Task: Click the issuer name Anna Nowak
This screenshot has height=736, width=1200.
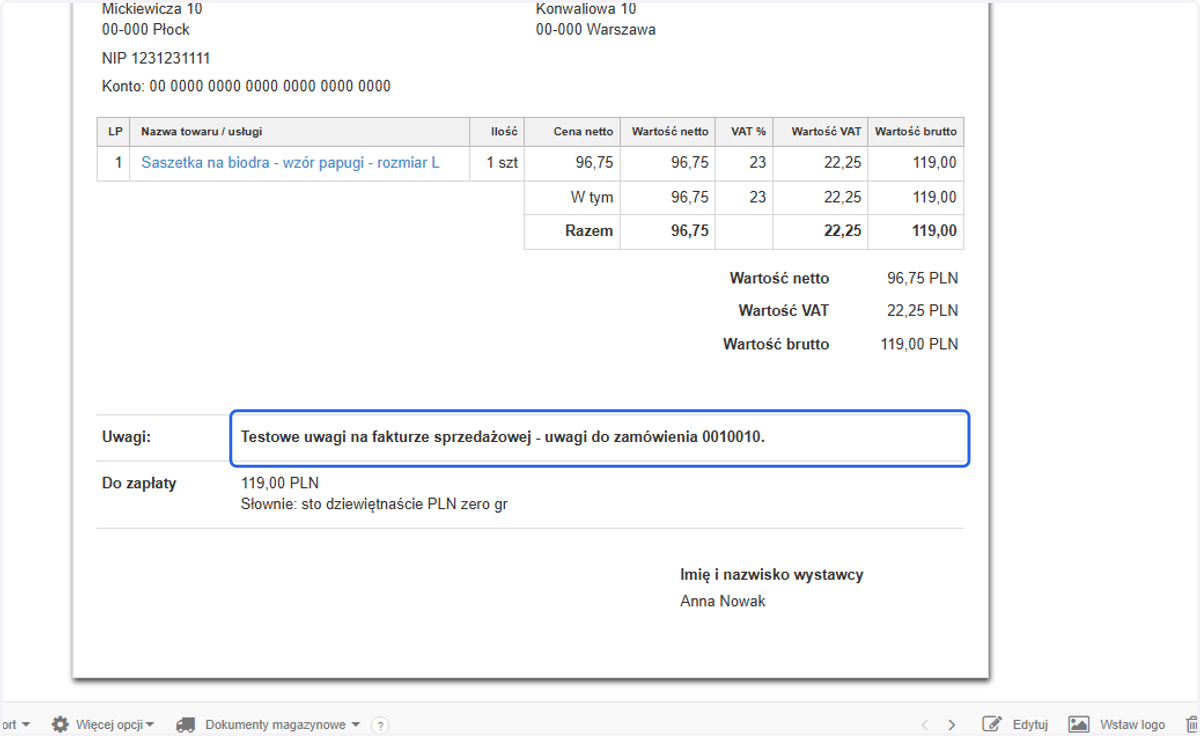Action: (723, 601)
